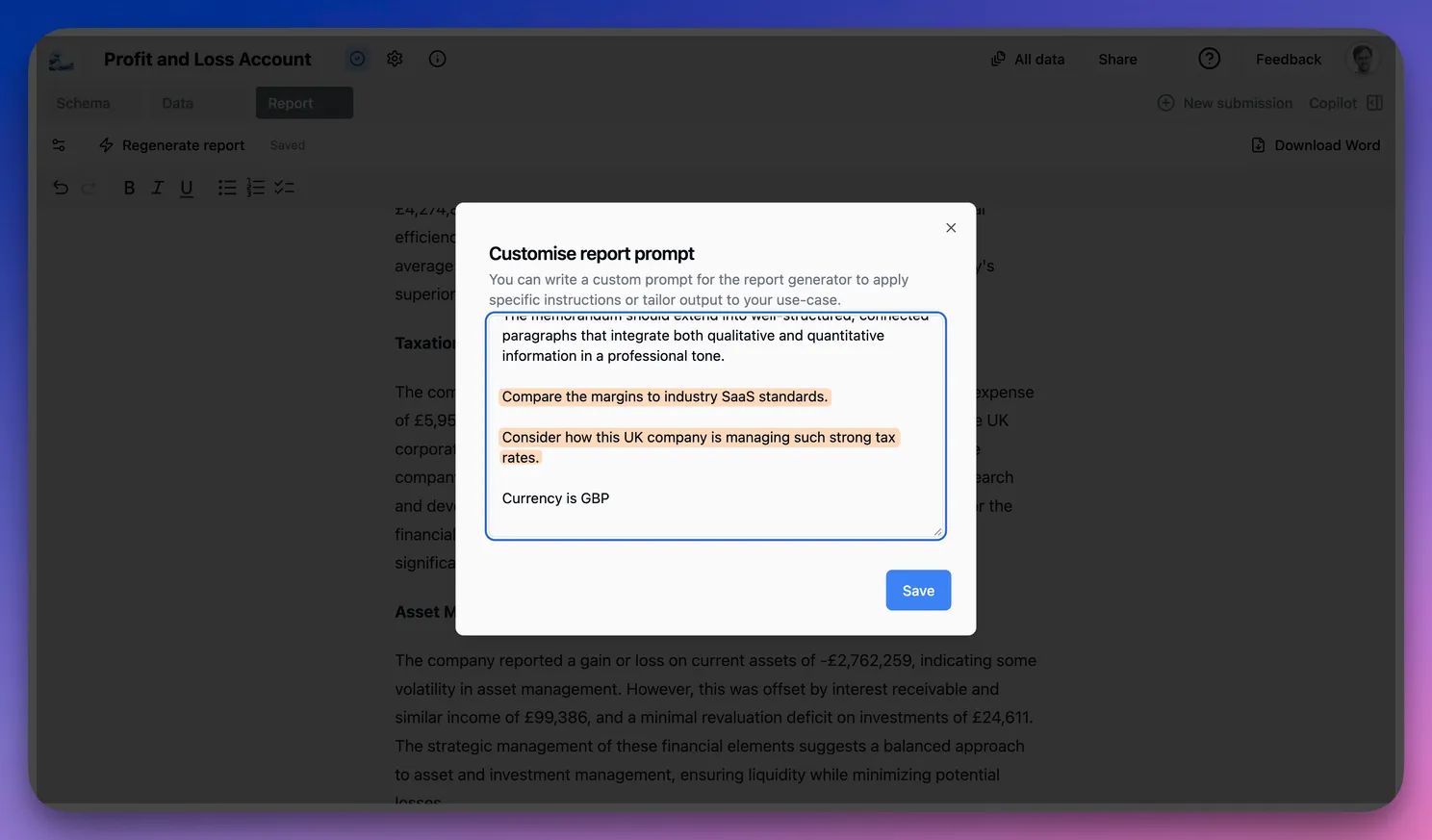
Task: Insert a numbered list
Action: click(x=255, y=188)
